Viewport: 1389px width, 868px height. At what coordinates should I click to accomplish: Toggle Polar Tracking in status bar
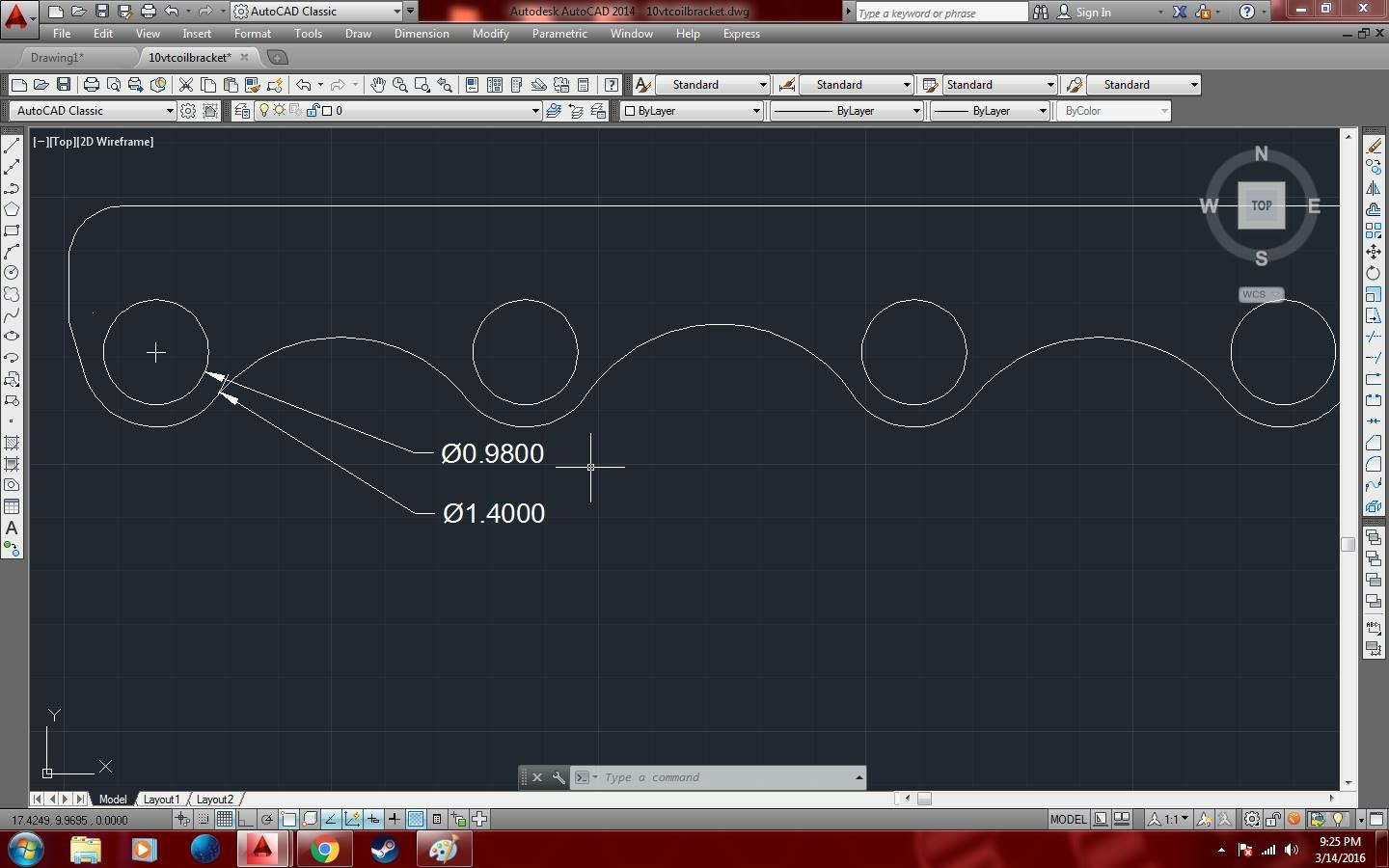(267, 820)
